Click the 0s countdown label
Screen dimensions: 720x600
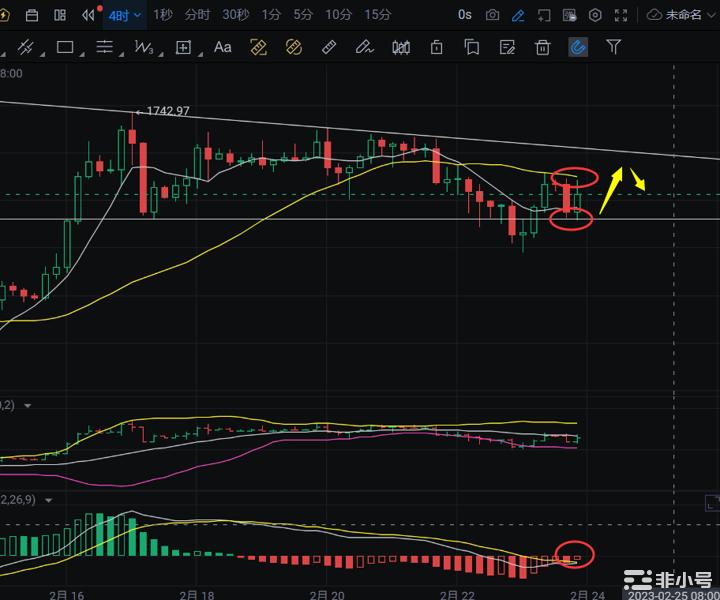[x=465, y=15]
